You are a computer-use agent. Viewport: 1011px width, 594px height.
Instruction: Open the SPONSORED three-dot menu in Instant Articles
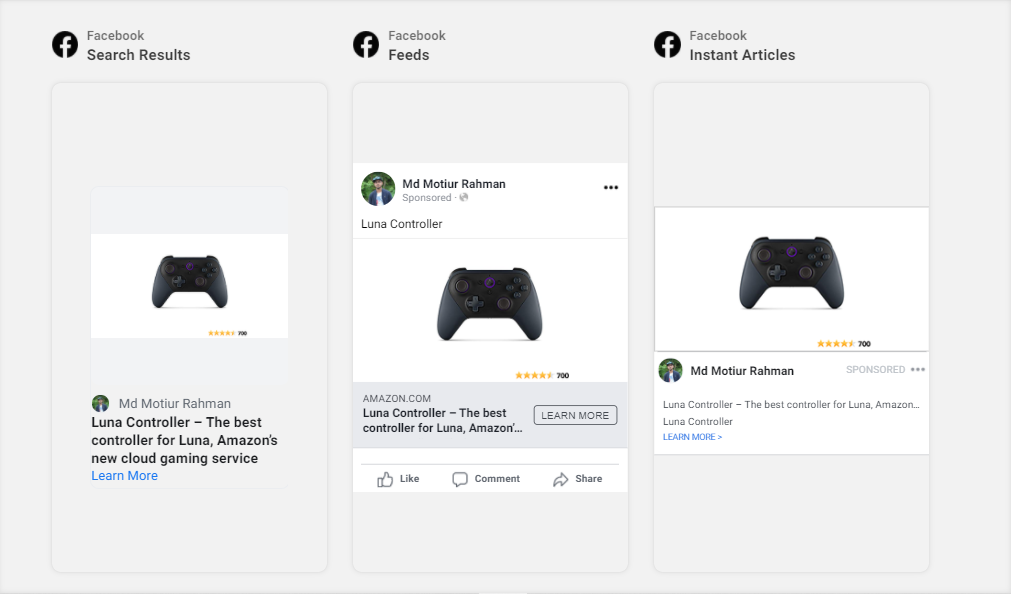point(917,369)
